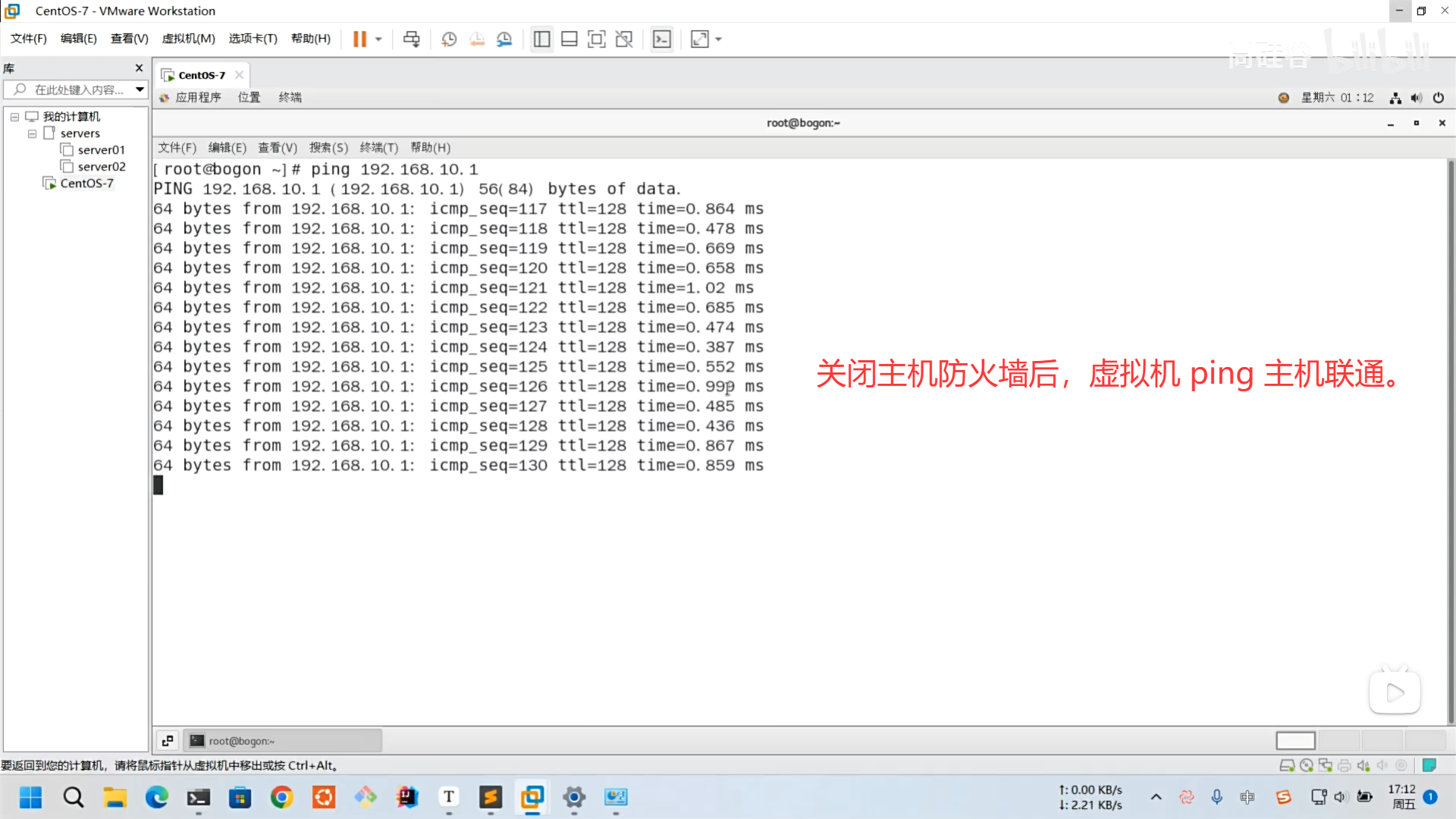
Task: Toggle the CentOS volume speaker icon
Action: [x=1417, y=98]
